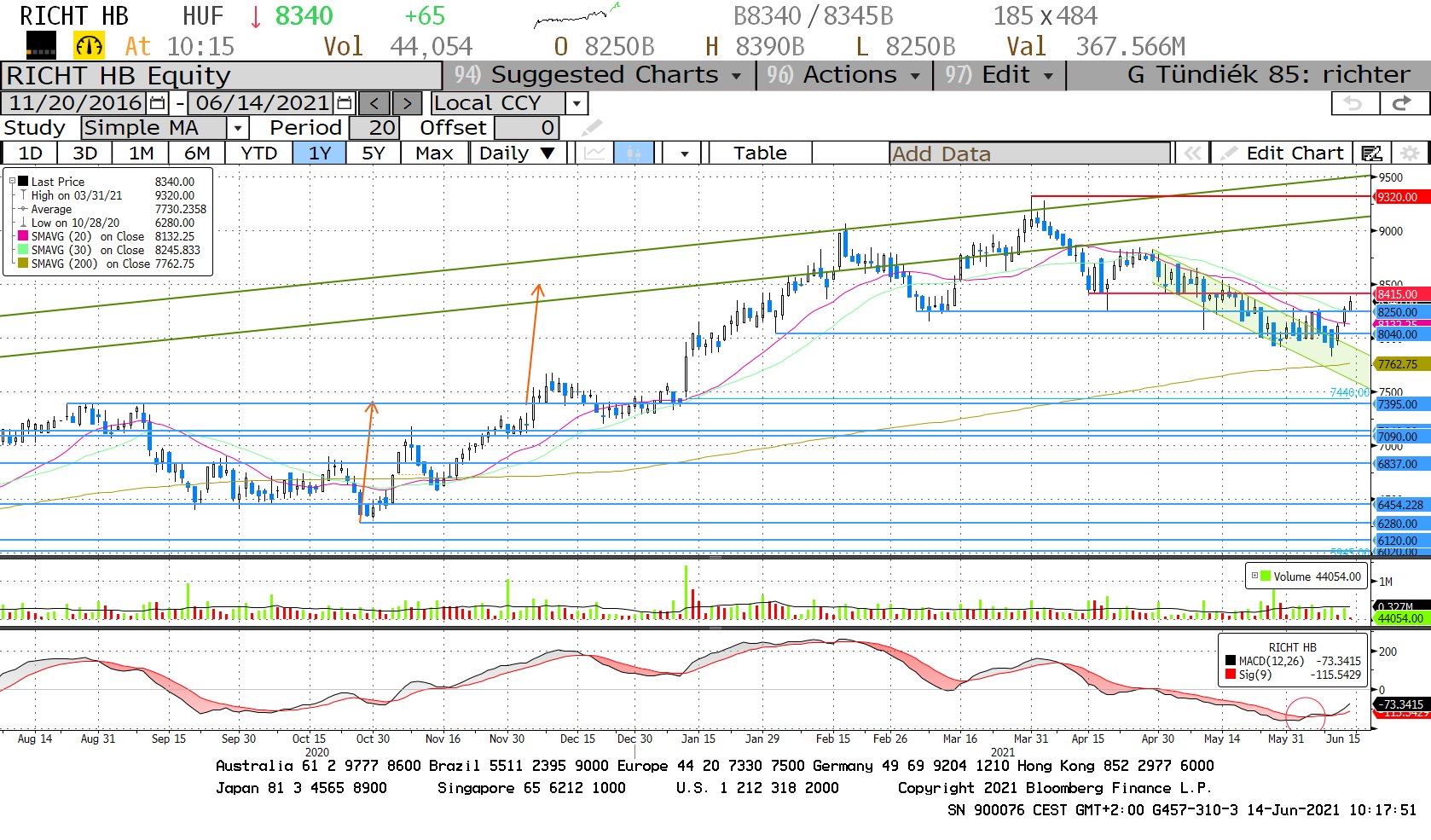Switch to line chart type
This screenshot has width=1431, height=840.
pos(595,154)
